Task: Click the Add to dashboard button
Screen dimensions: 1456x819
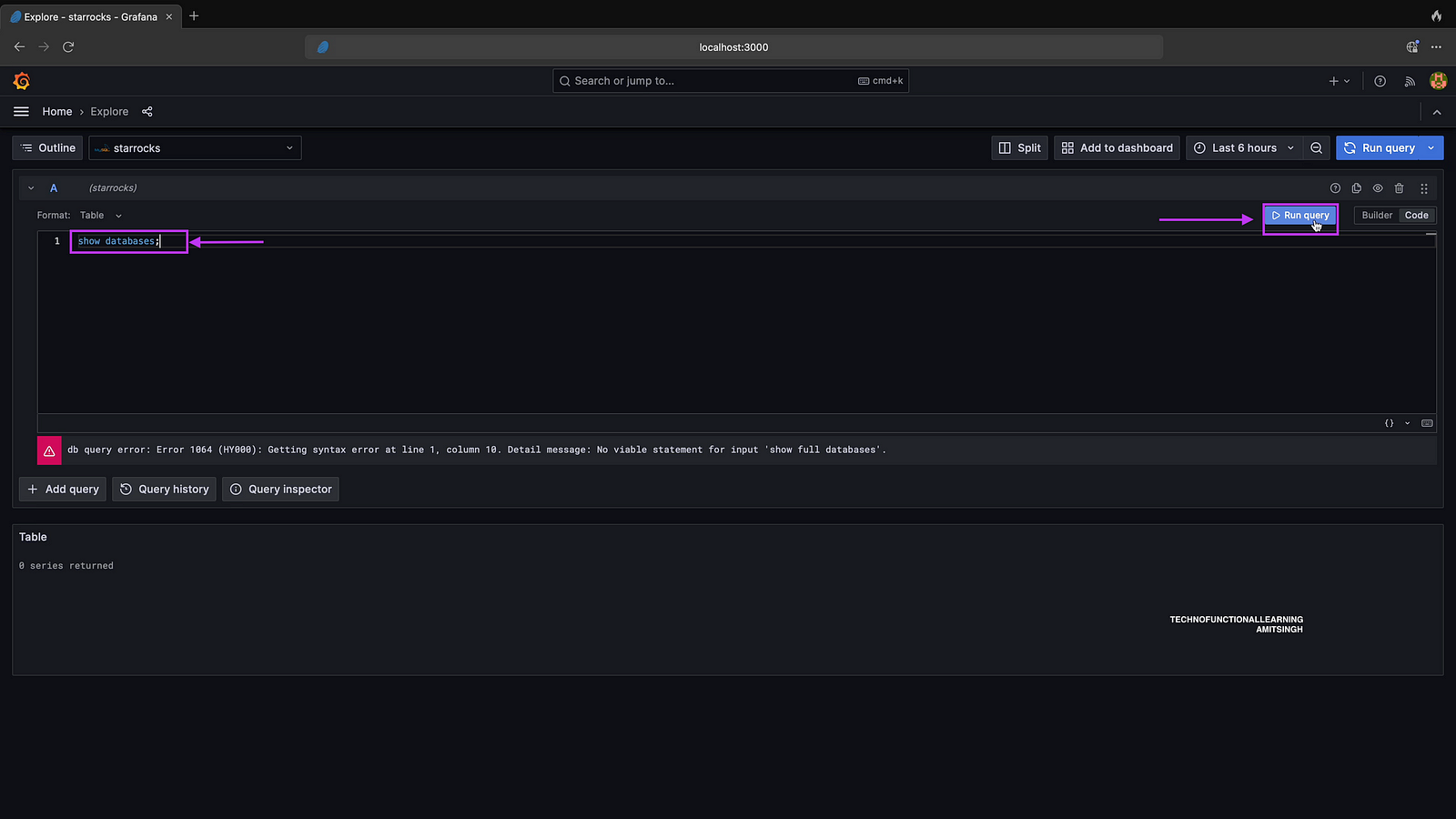Action: pyautogui.click(x=1117, y=148)
